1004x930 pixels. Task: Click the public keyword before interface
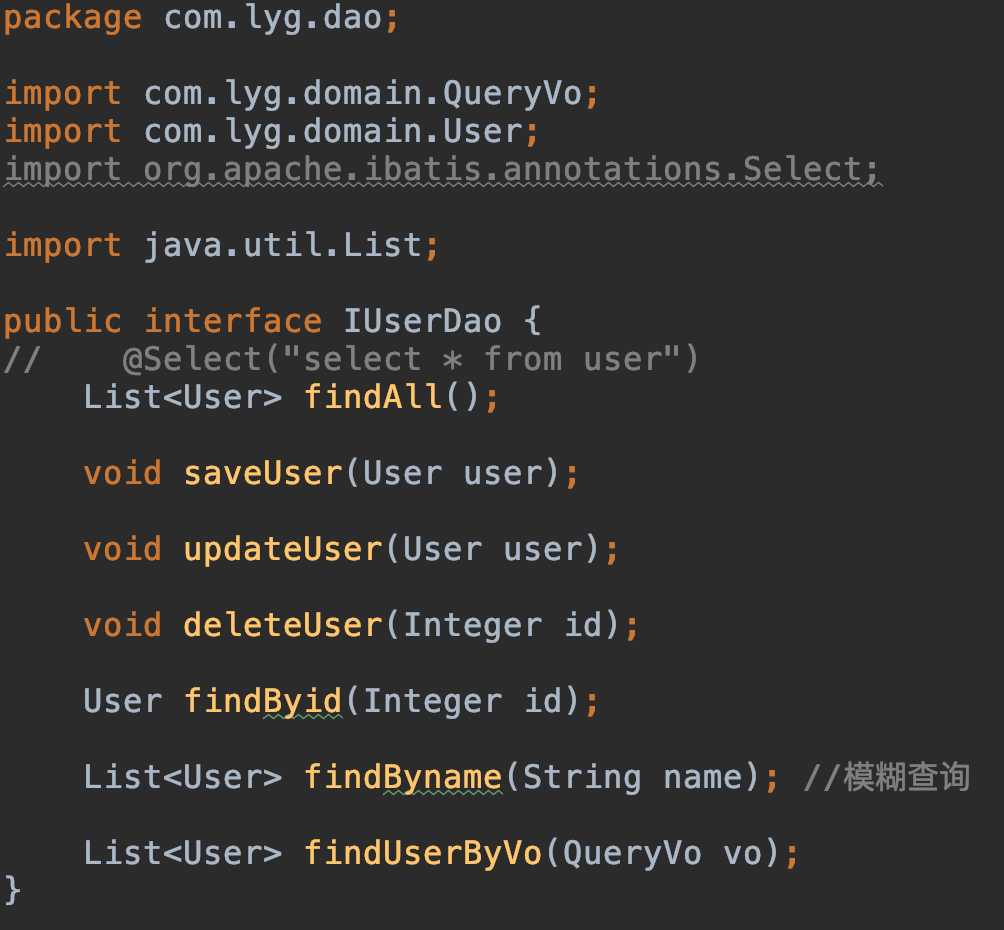click(x=62, y=321)
